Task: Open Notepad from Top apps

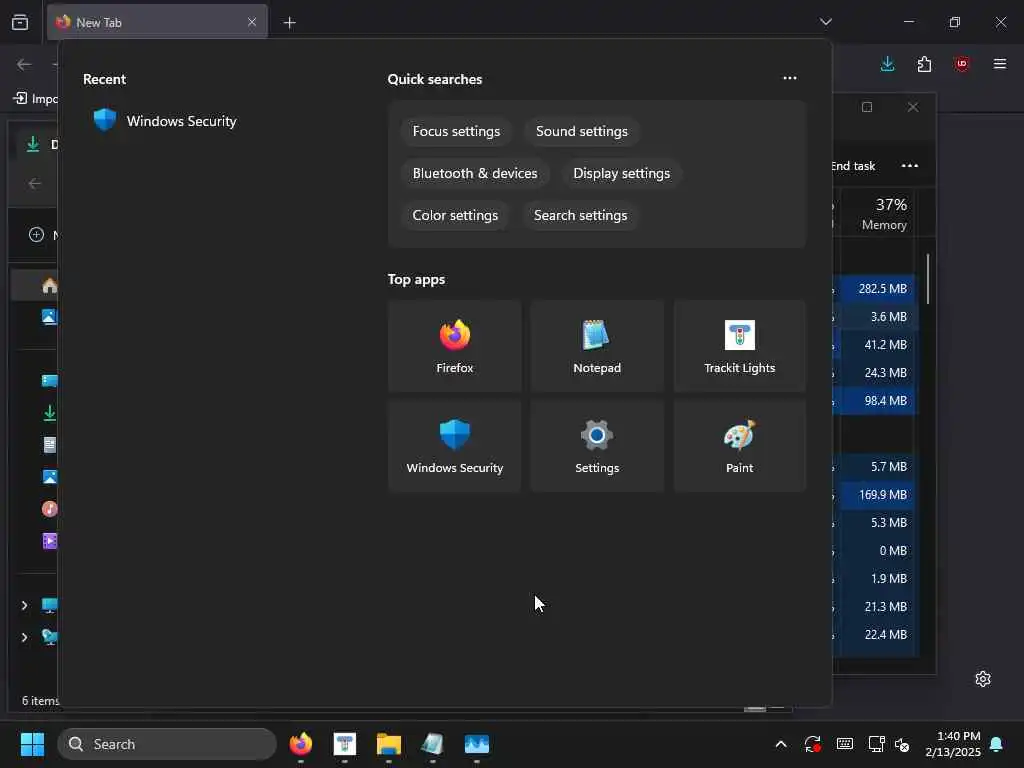Action: coord(597,346)
